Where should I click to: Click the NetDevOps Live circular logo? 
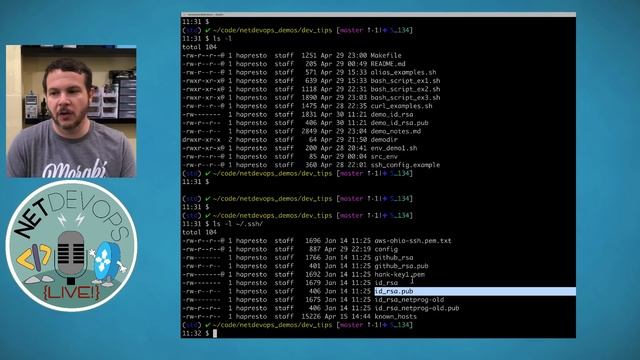pyautogui.click(x=72, y=246)
